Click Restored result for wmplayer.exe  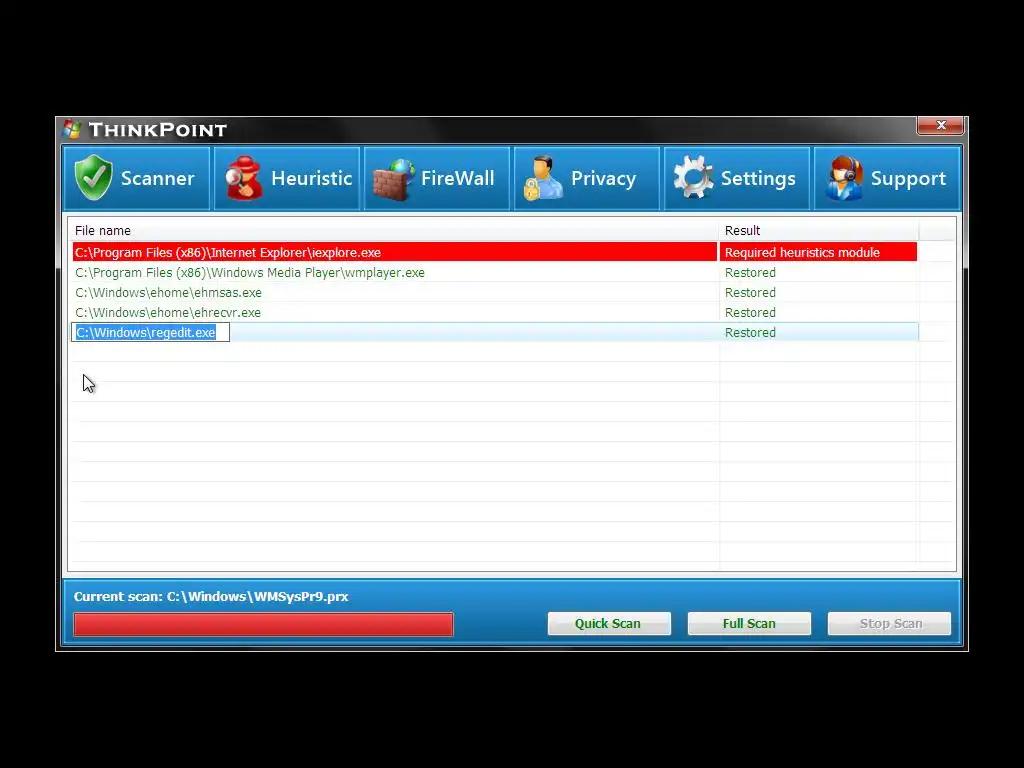[x=750, y=272]
